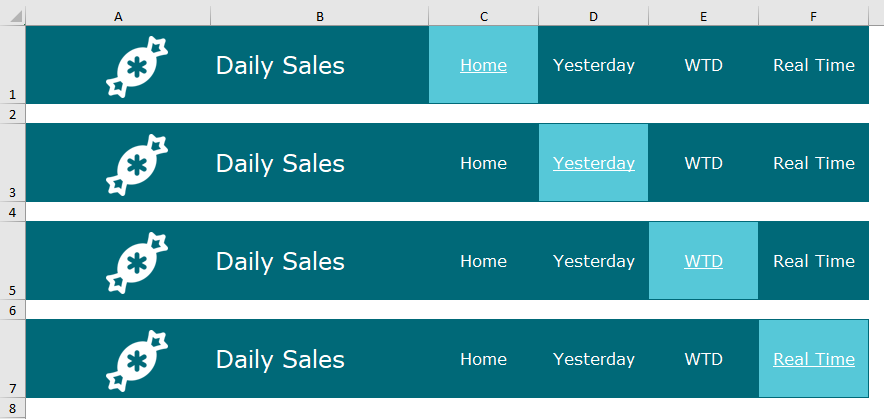Viewport: 884px width, 419px height.
Task: Select the column D header
Action: click(593, 17)
